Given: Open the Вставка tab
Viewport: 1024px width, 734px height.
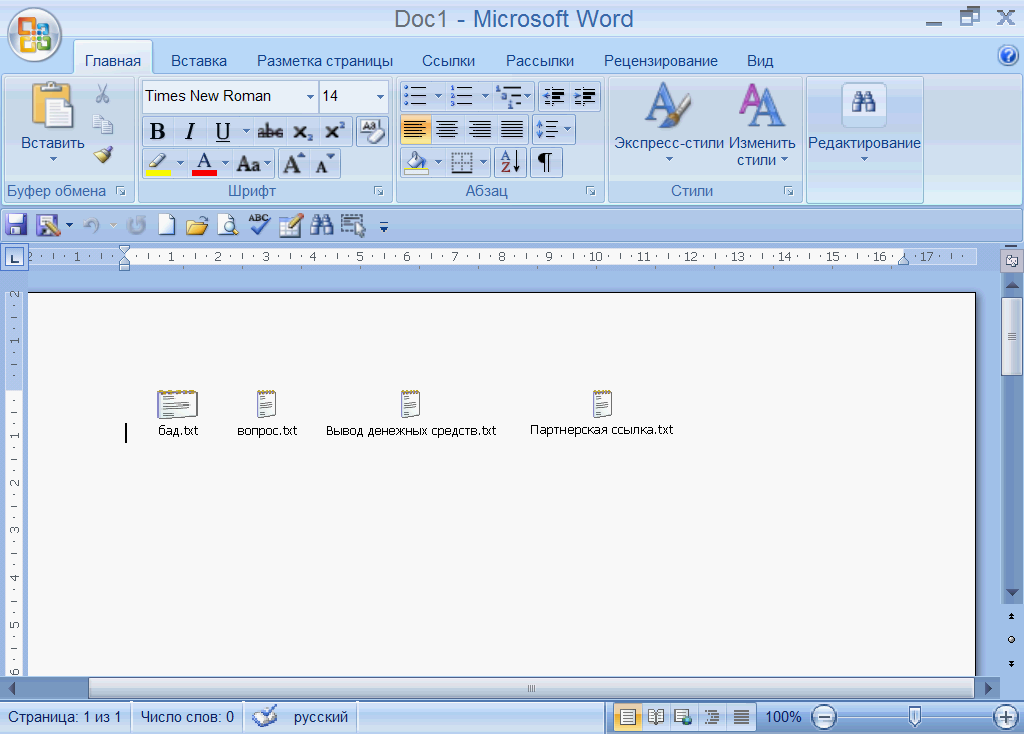Looking at the screenshot, I should click(199, 61).
